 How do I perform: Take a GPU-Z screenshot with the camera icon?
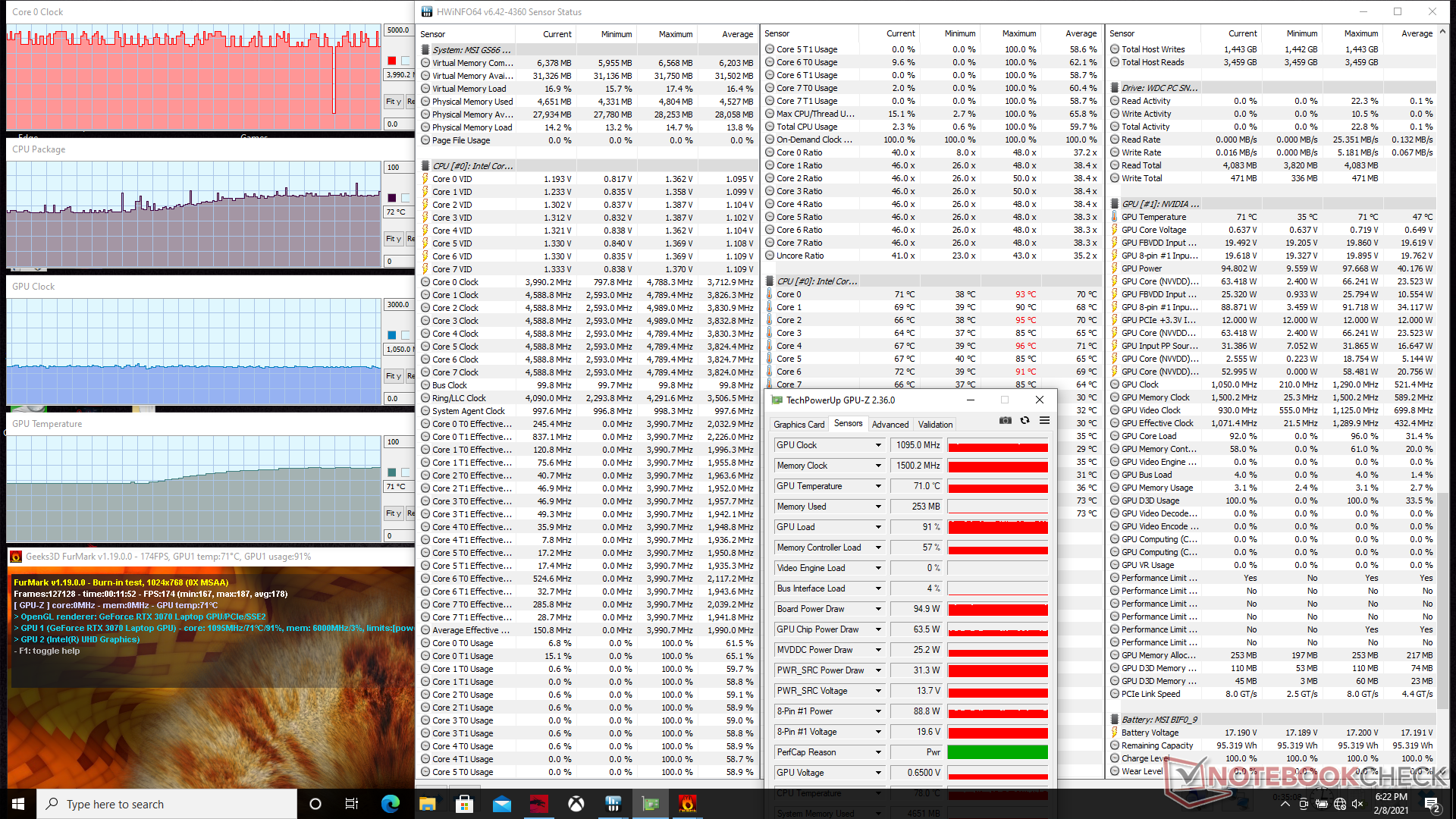point(1006,421)
